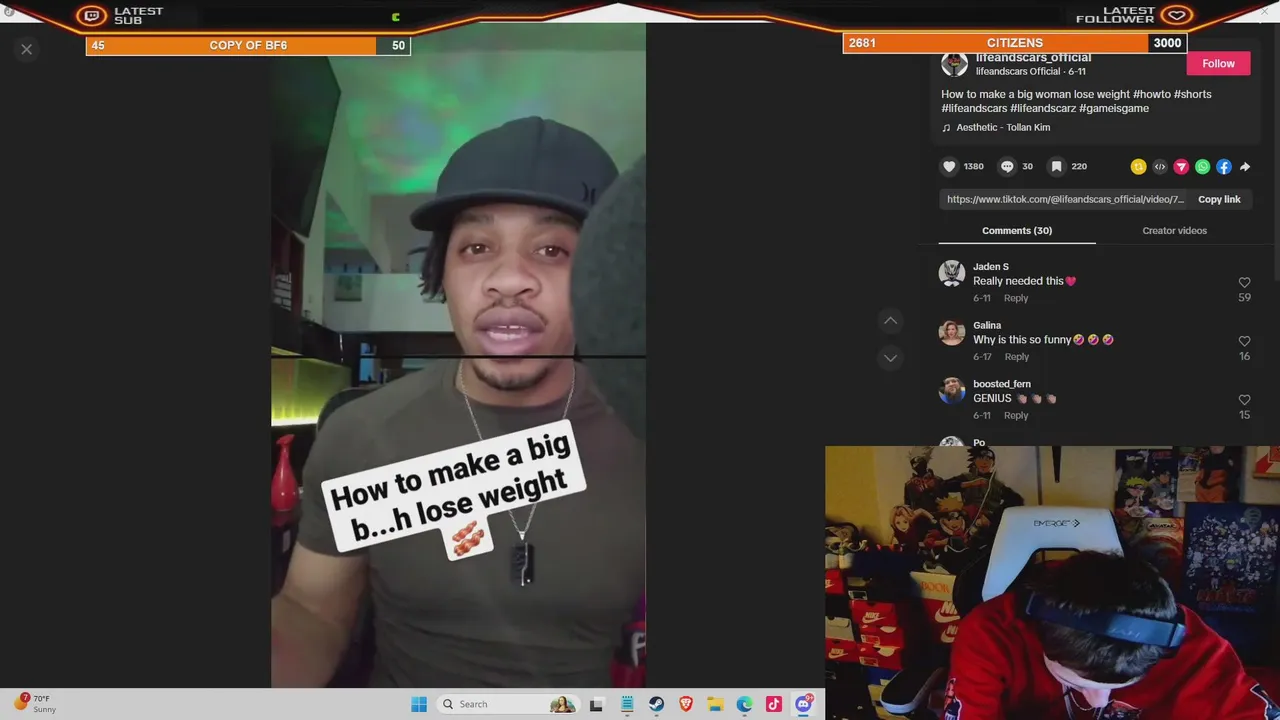Switch to Comments (30) tab

click(1017, 230)
